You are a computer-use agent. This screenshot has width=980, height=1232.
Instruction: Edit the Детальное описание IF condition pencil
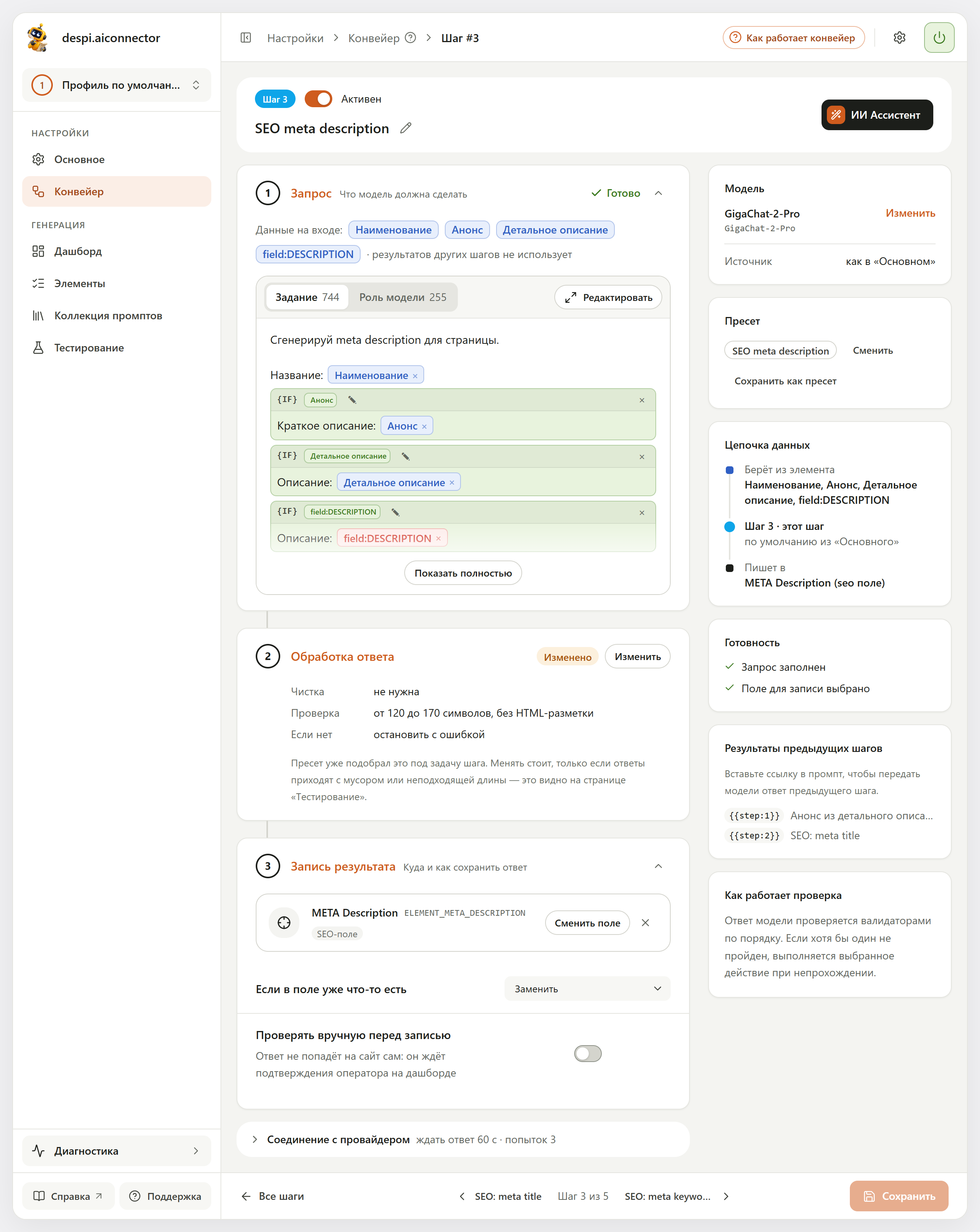(406, 456)
